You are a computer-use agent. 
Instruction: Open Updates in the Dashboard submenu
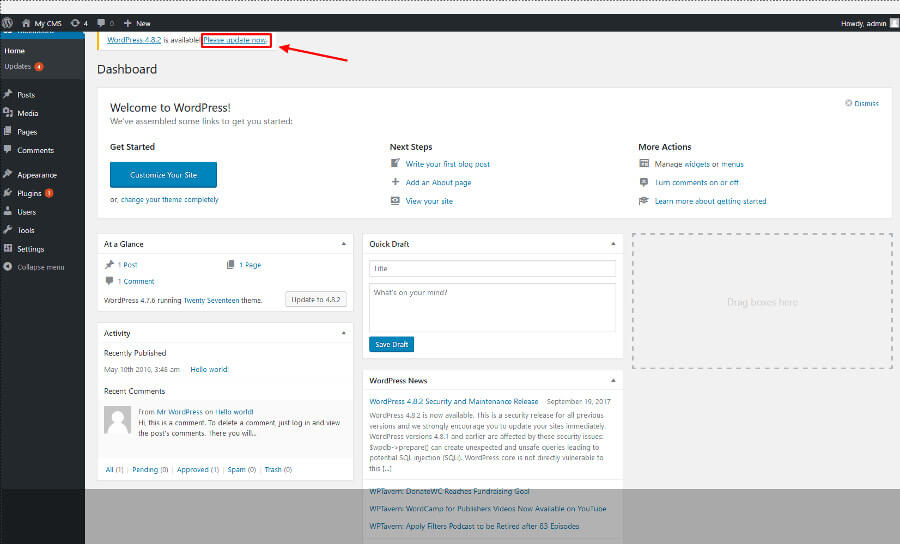click(18, 67)
